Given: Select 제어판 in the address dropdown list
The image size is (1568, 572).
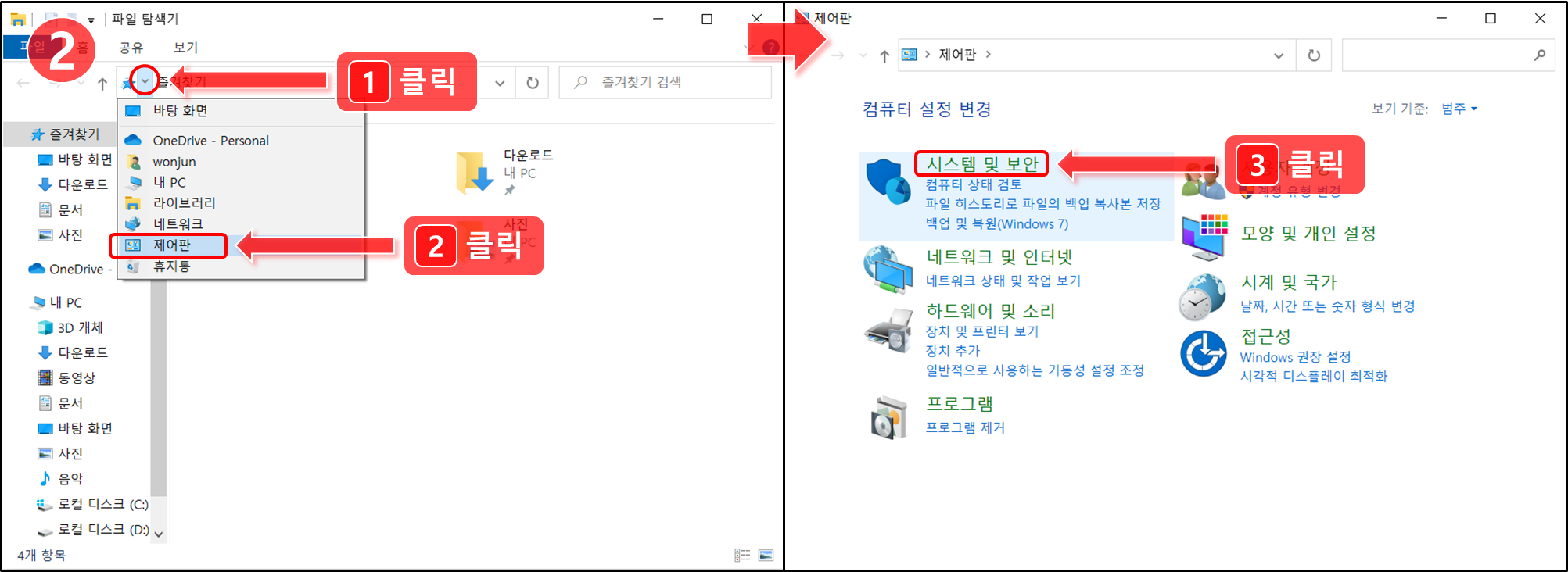Looking at the screenshot, I should click(241, 245).
